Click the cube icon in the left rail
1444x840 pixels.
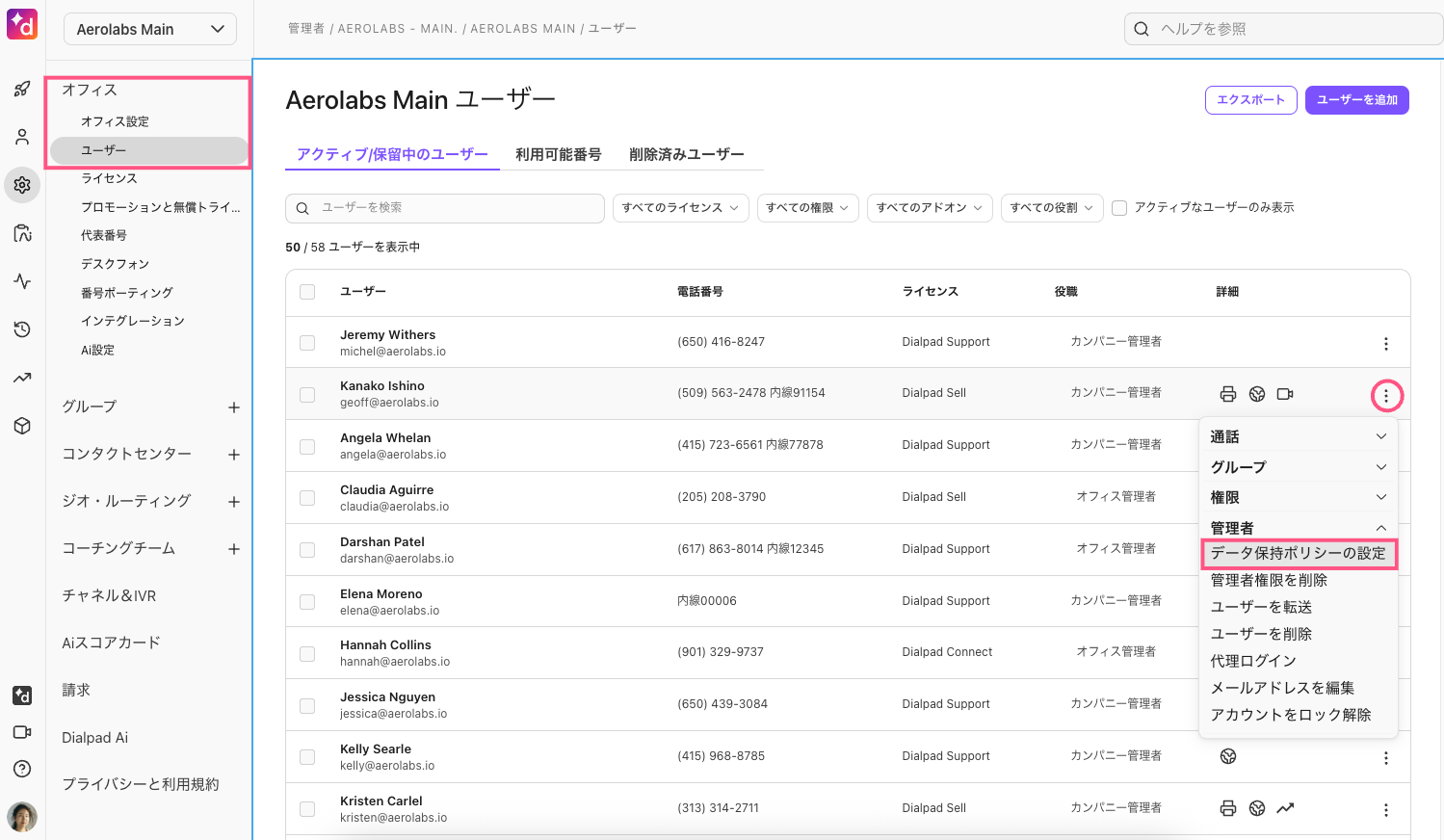[x=22, y=426]
